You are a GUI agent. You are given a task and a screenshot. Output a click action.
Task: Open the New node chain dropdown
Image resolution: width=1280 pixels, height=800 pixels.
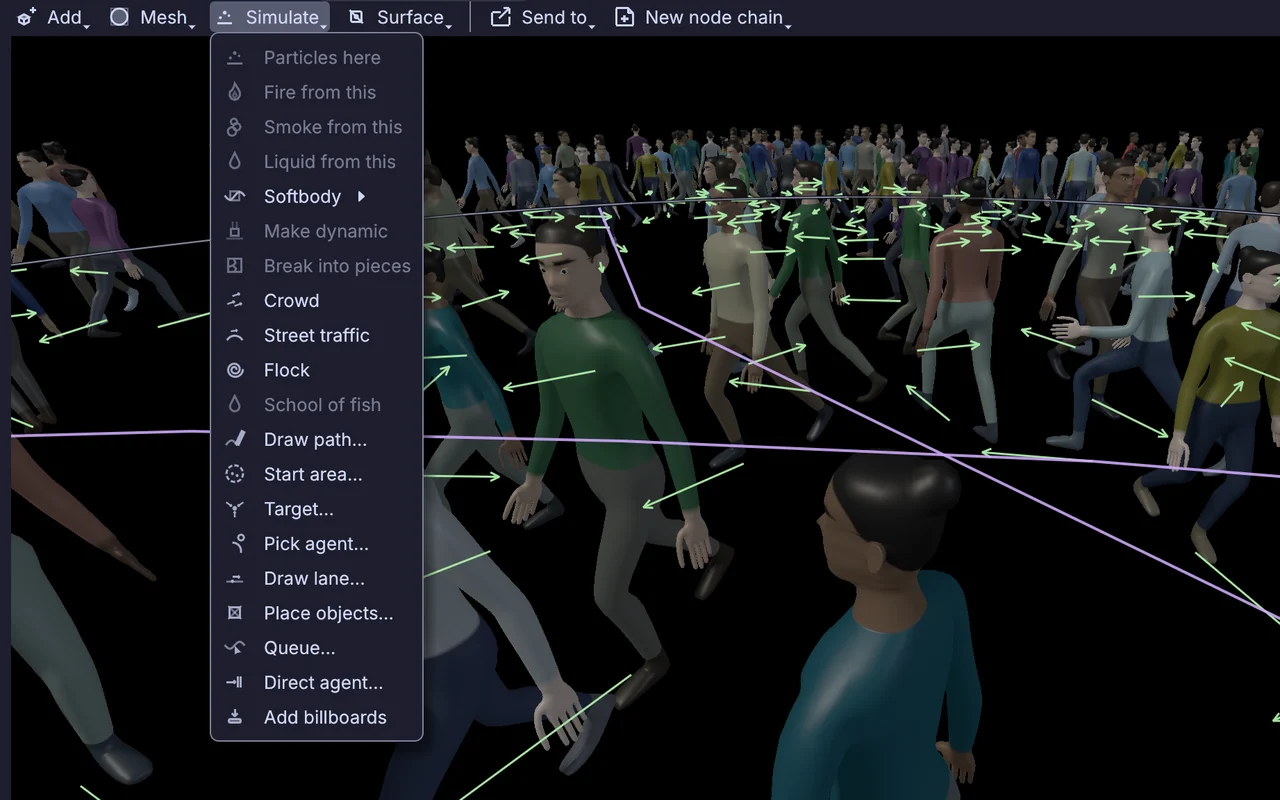coord(703,17)
